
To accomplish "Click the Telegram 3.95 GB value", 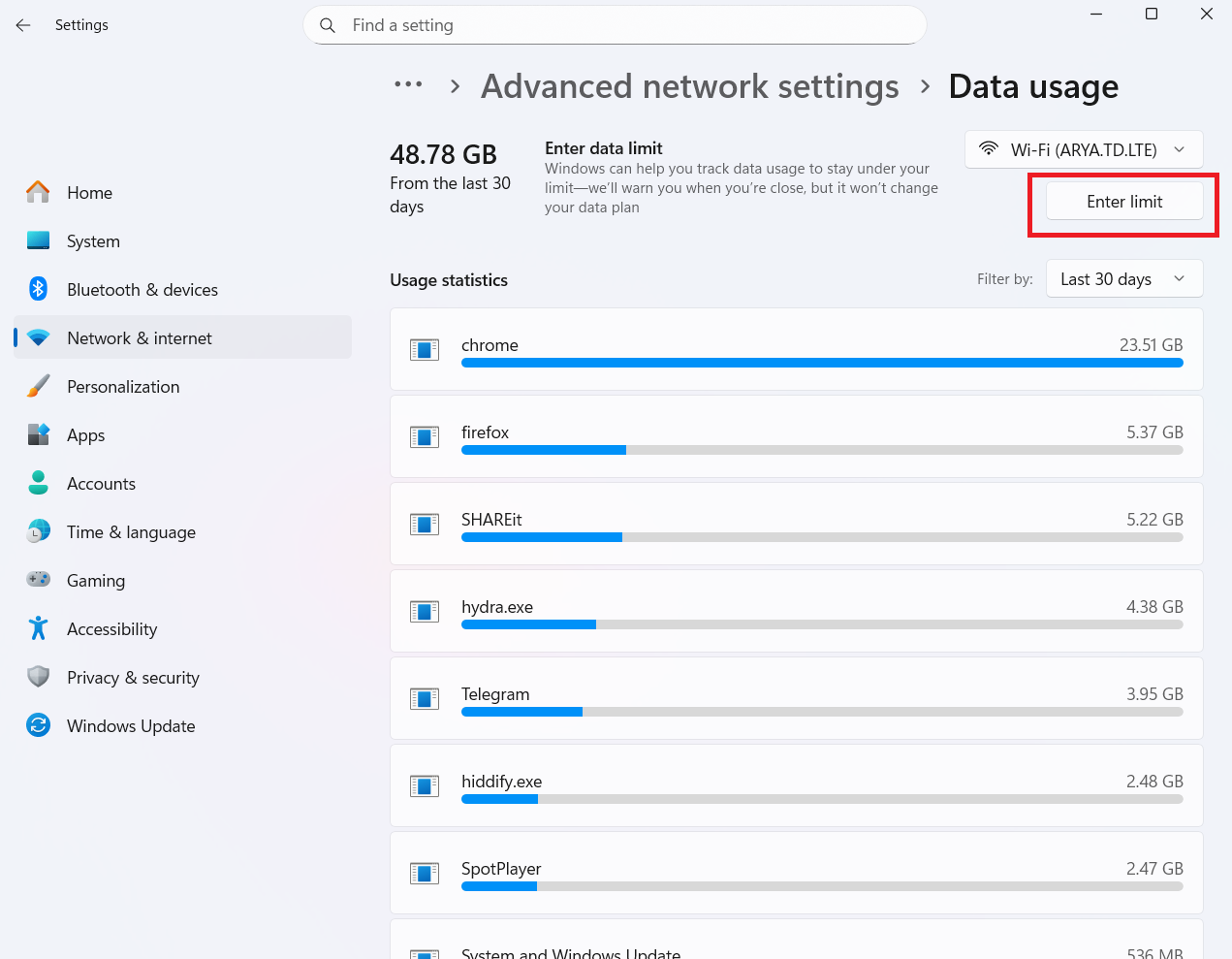I will [x=1154, y=694].
